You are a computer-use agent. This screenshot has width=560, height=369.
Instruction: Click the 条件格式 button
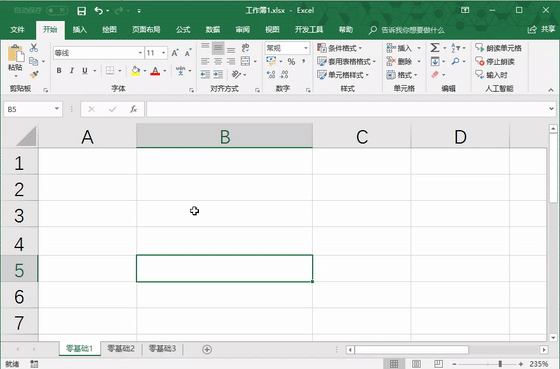[x=340, y=48]
